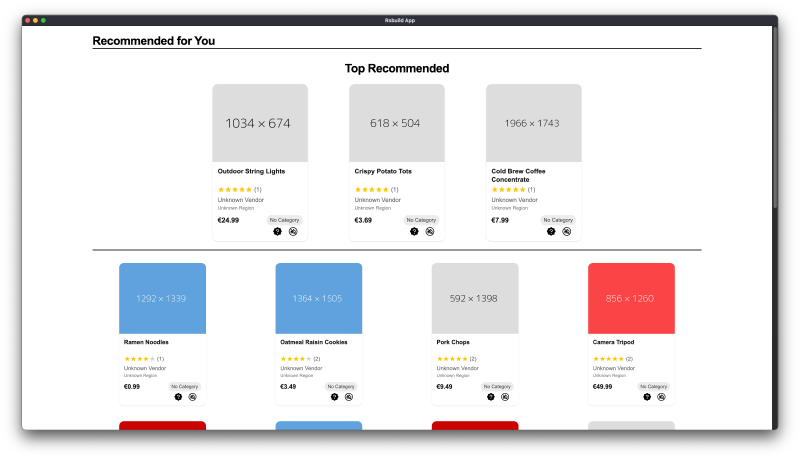Open the Cold Brew Coffee Concentrate image
The image size is (800, 459).
534,123
